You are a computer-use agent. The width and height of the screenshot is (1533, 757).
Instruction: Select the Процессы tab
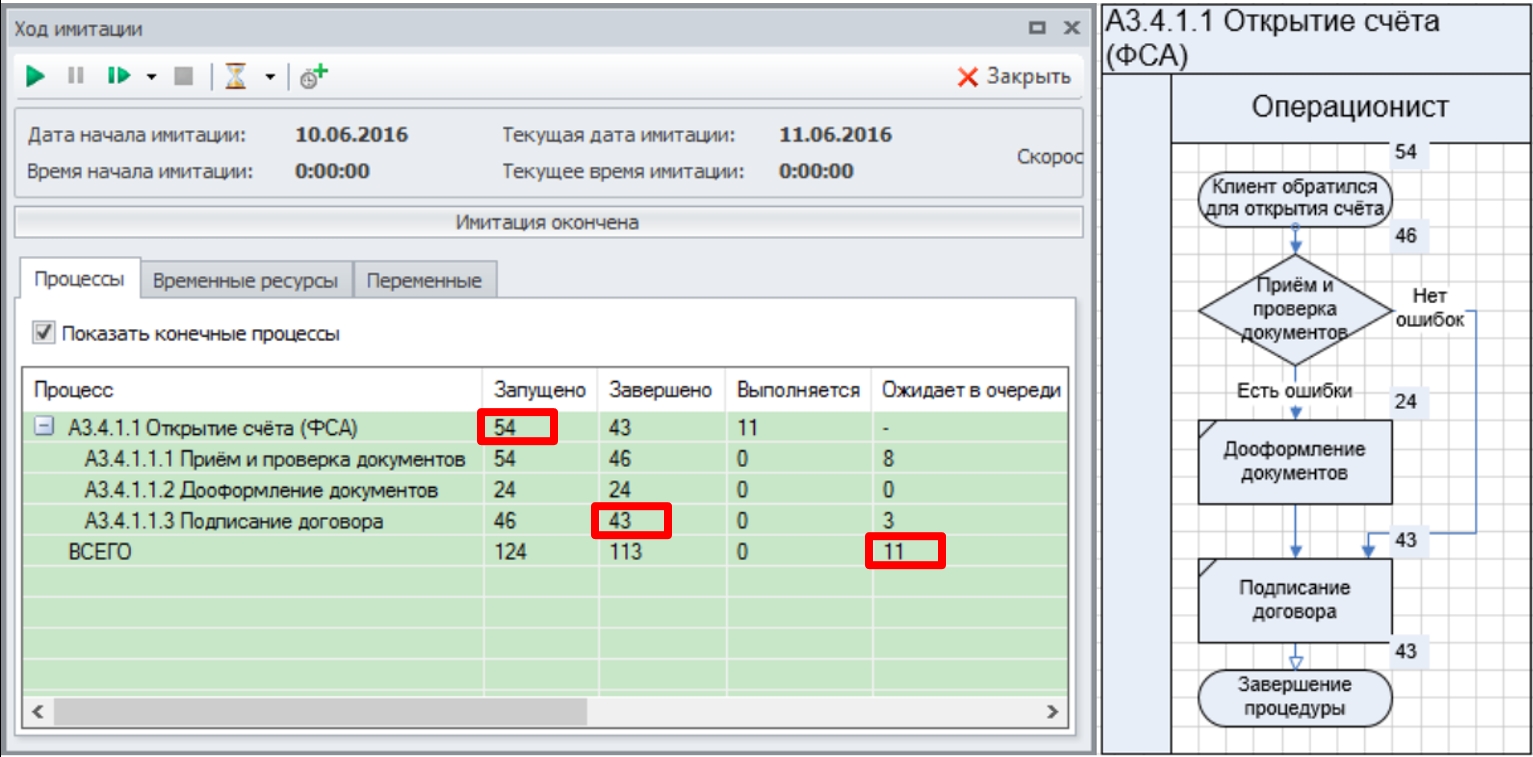point(79,280)
